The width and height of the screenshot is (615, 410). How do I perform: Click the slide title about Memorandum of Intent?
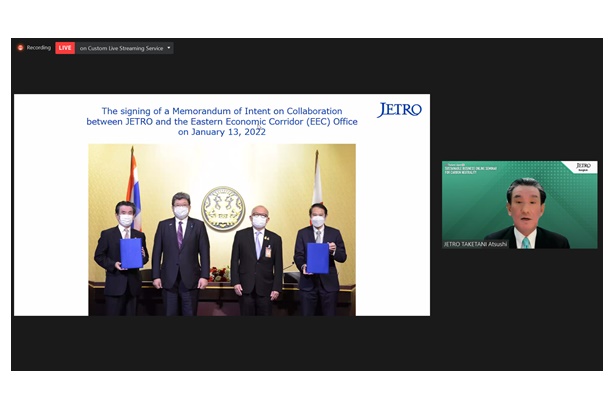pyautogui.click(x=222, y=121)
